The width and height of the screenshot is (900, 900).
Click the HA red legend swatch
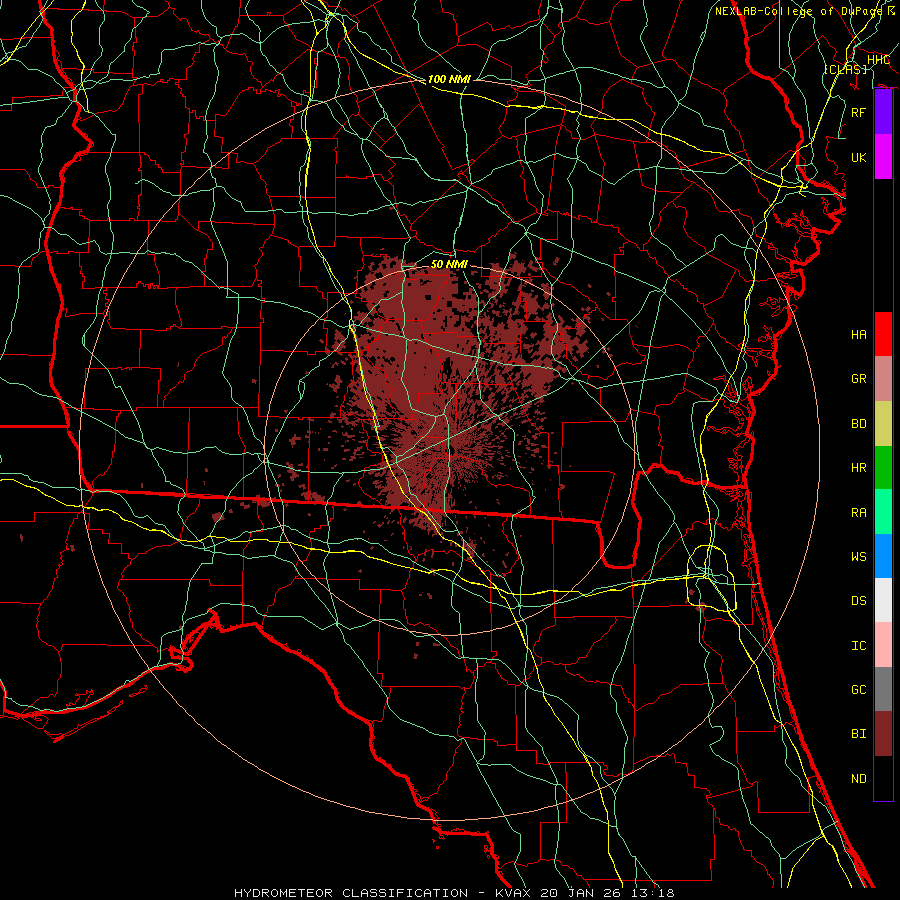click(x=883, y=334)
